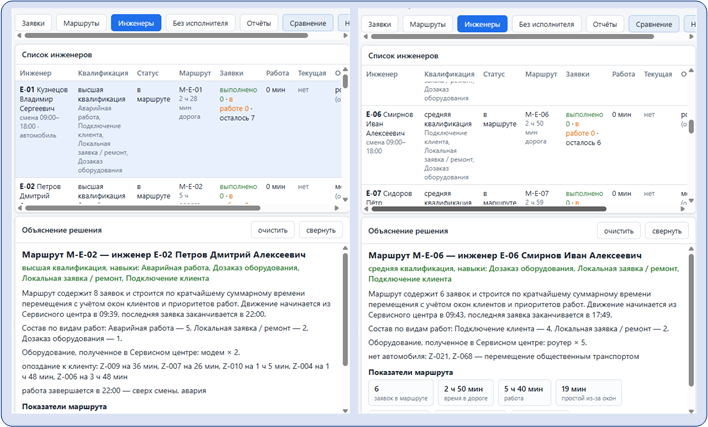This screenshot has height=427, width=708.
Task: Click heading Маршрут M-E-06 инженер Смирнов
Action: point(505,255)
